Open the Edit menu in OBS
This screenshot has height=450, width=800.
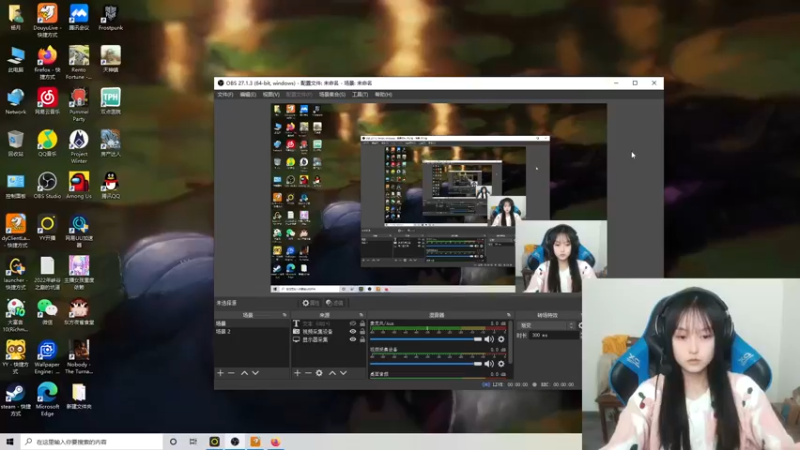point(248,94)
